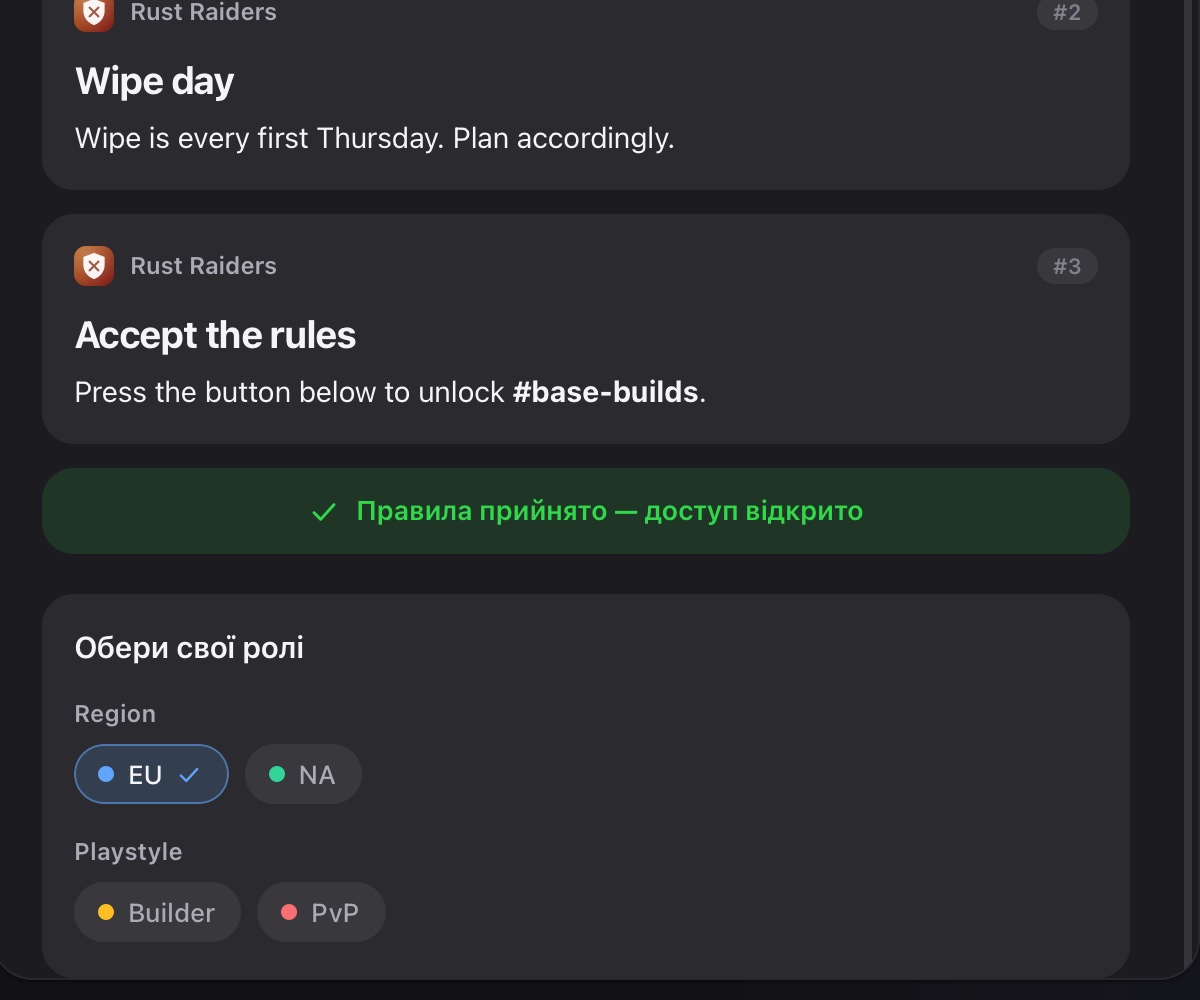Click the Правила прийнято confirmation banner

click(586, 511)
